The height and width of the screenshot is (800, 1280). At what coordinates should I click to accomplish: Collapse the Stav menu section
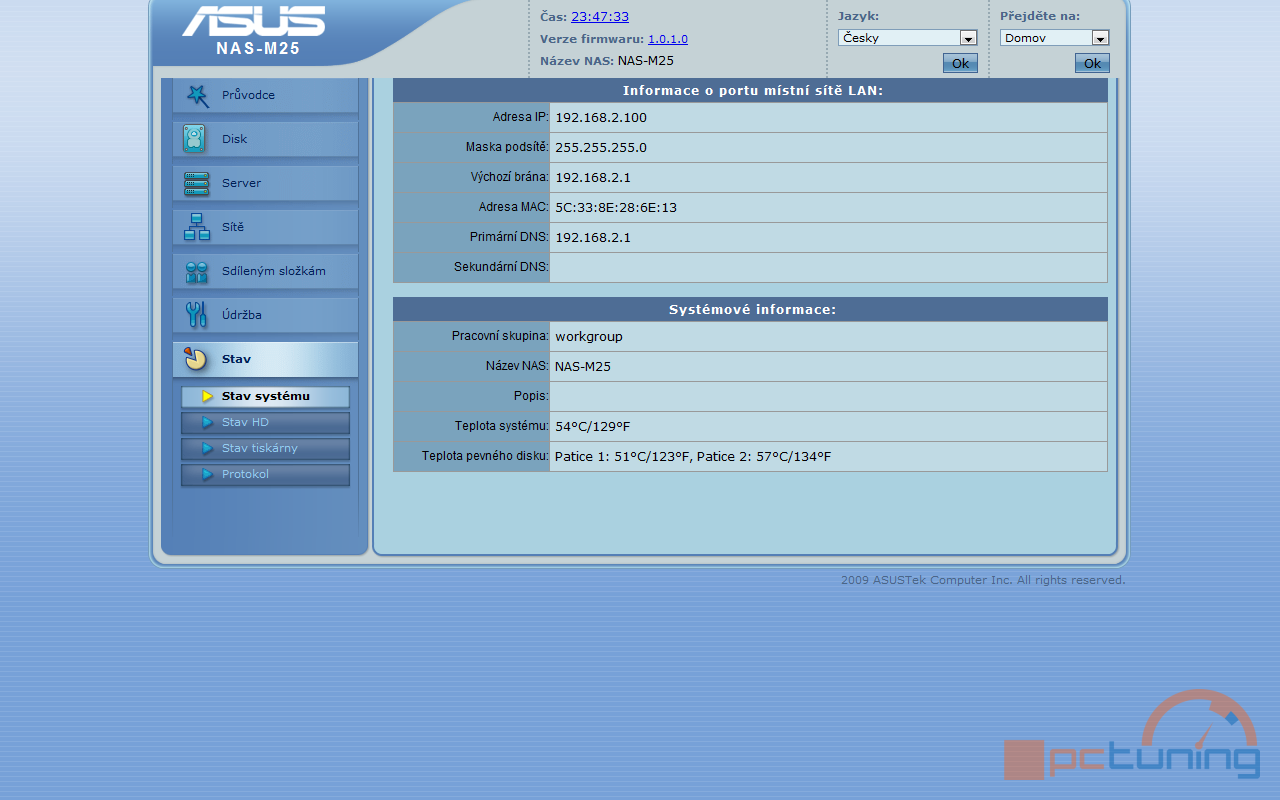pos(265,359)
